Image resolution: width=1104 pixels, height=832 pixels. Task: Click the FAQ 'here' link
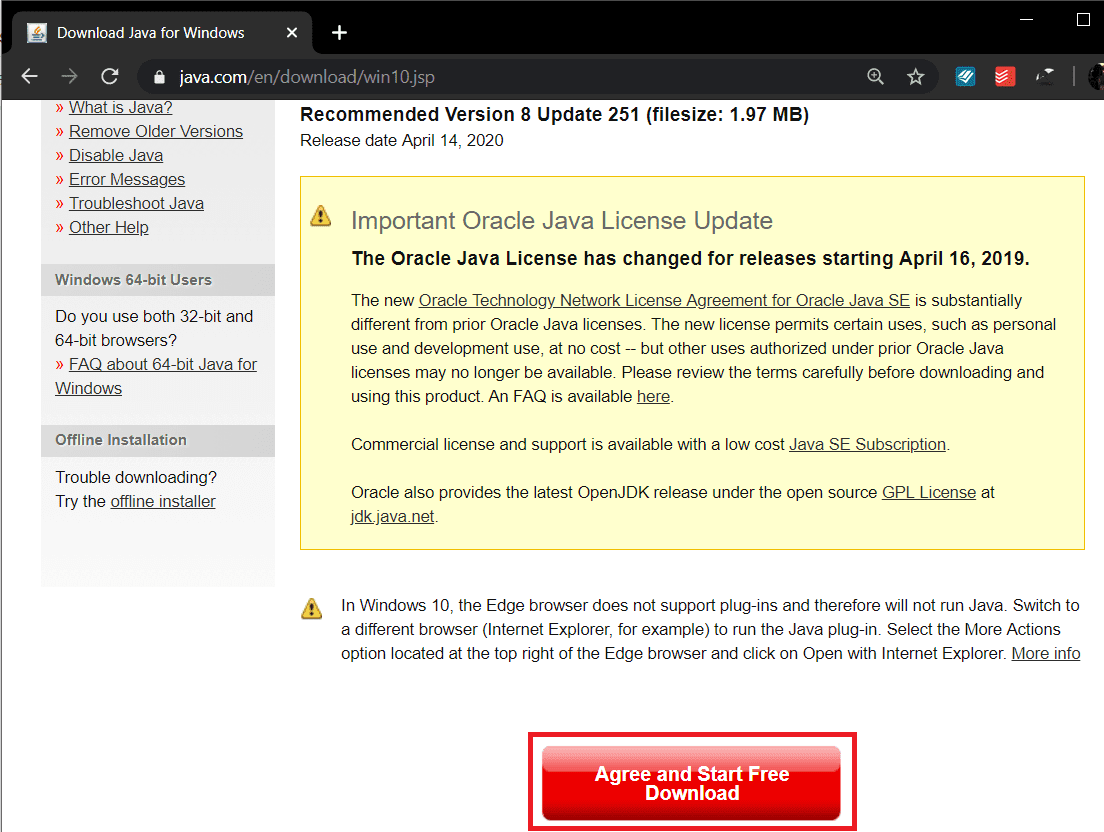coord(653,396)
